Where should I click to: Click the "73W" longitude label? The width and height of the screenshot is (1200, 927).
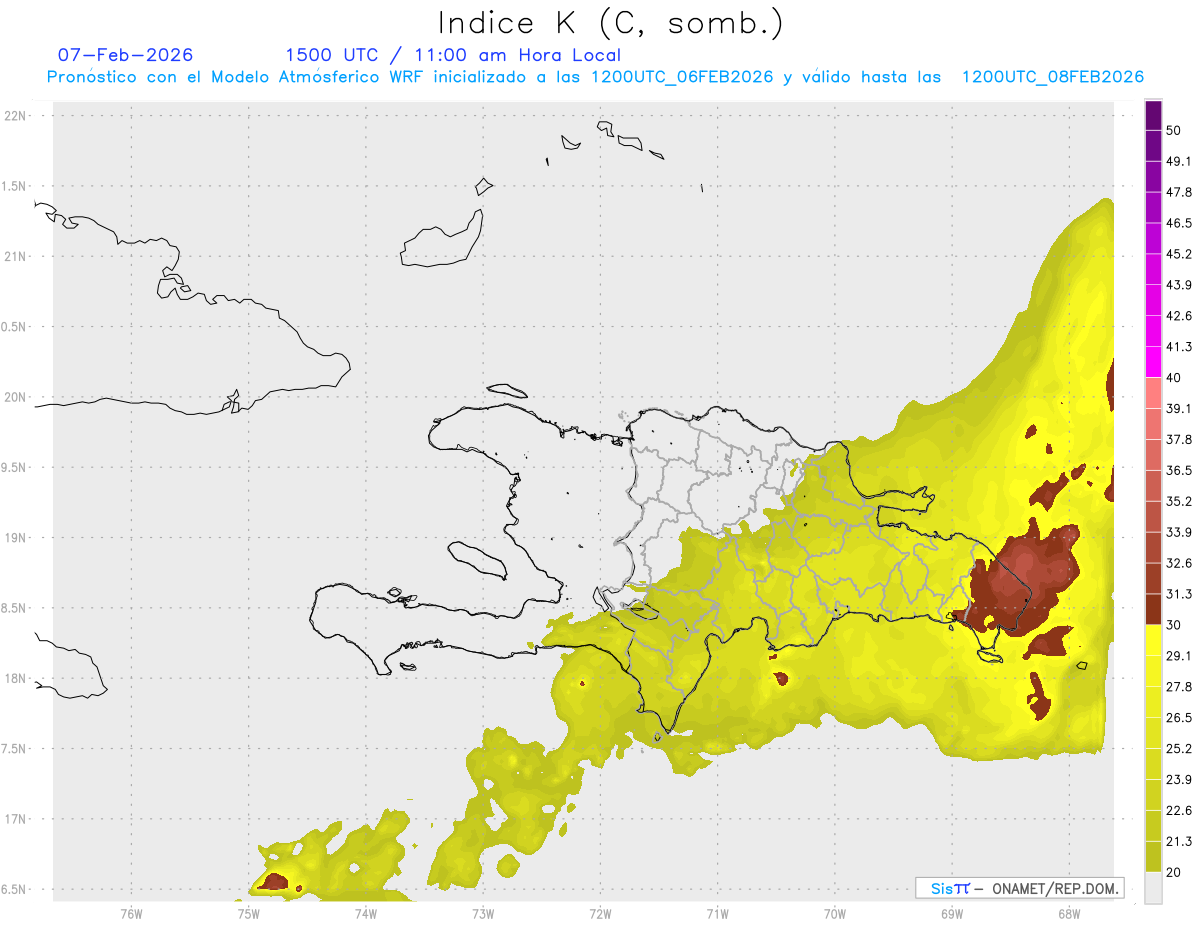coord(483,913)
